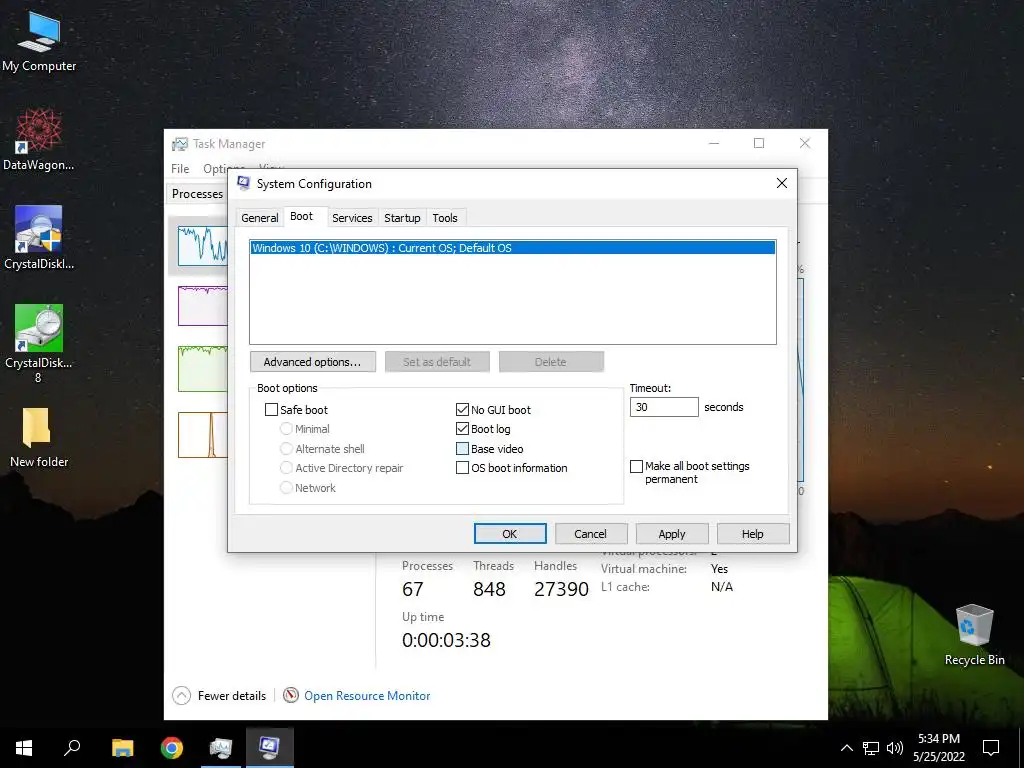This screenshot has width=1024, height=768.
Task: Open network status tray icon
Action: pyautogui.click(x=871, y=748)
